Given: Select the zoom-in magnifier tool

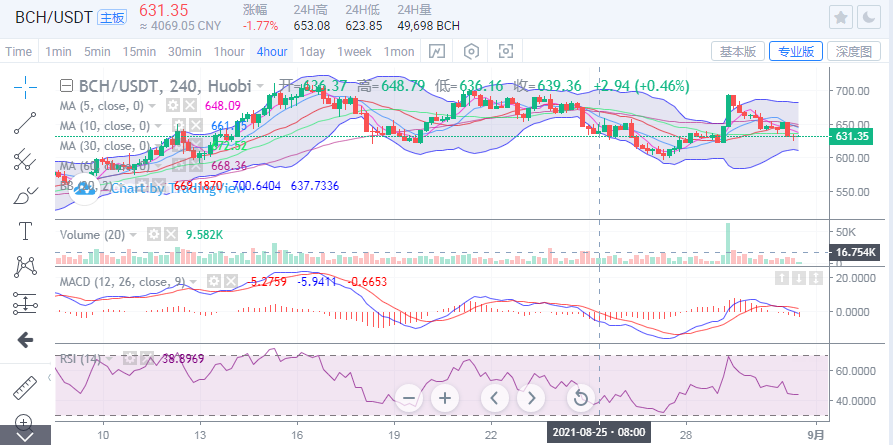Looking at the screenshot, I should (x=23, y=423).
